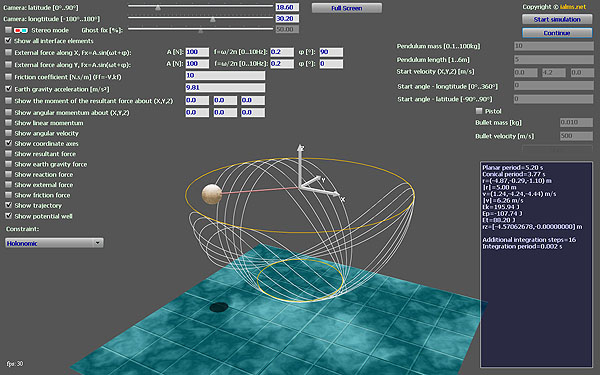This screenshot has height=375, width=600.
Task: Enable the Pistol checkbox
Action: pyautogui.click(x=479, y=111)
